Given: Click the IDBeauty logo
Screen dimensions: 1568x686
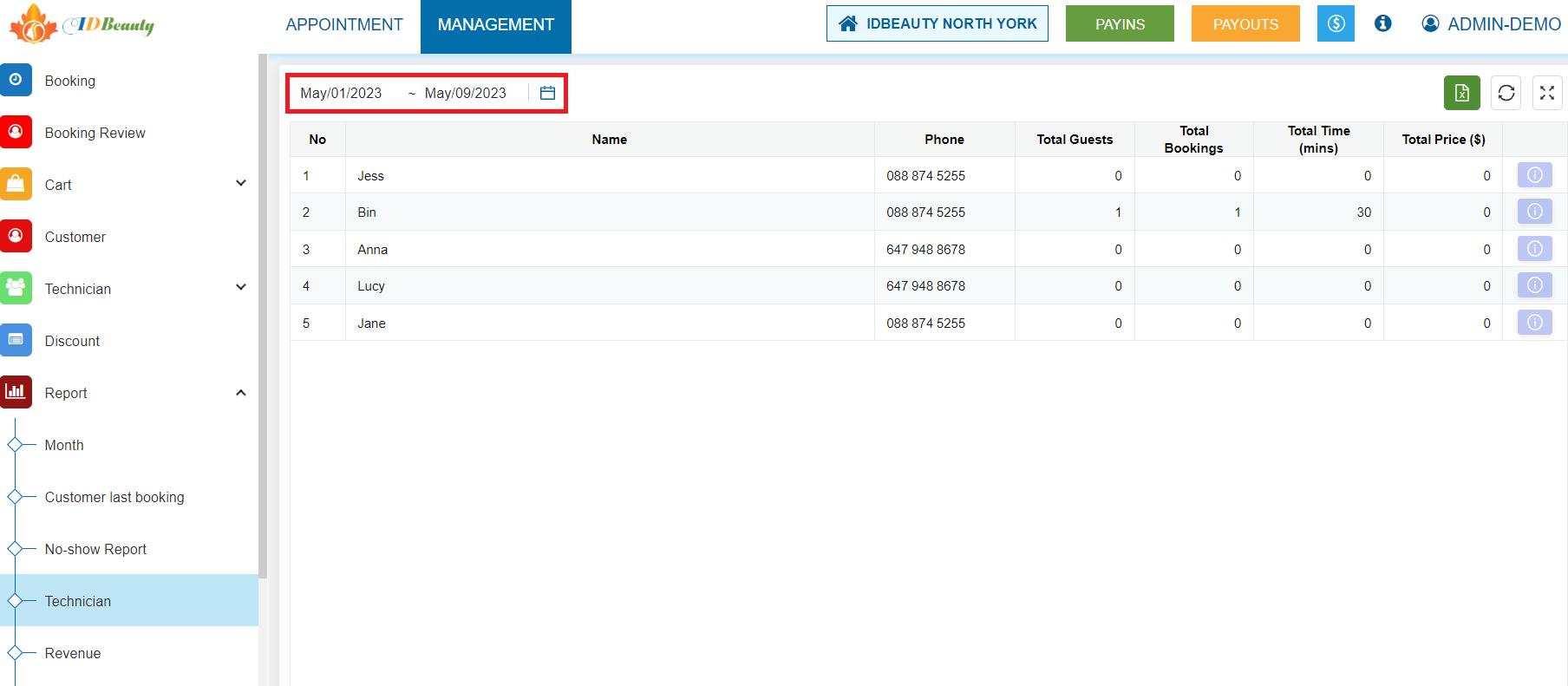Looking at the screenshot, I should 82,24.
